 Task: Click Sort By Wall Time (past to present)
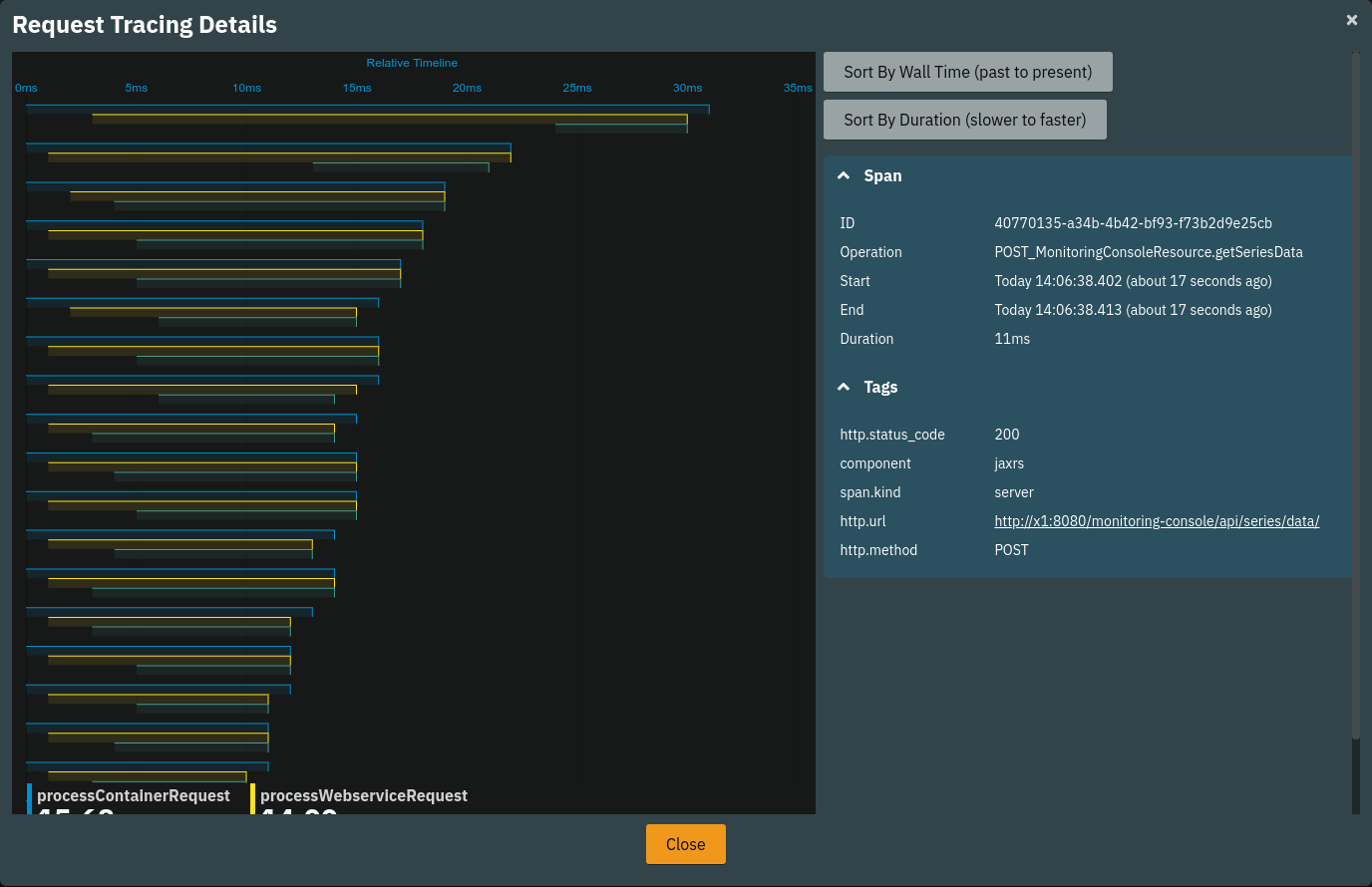(x=967, y=72)
